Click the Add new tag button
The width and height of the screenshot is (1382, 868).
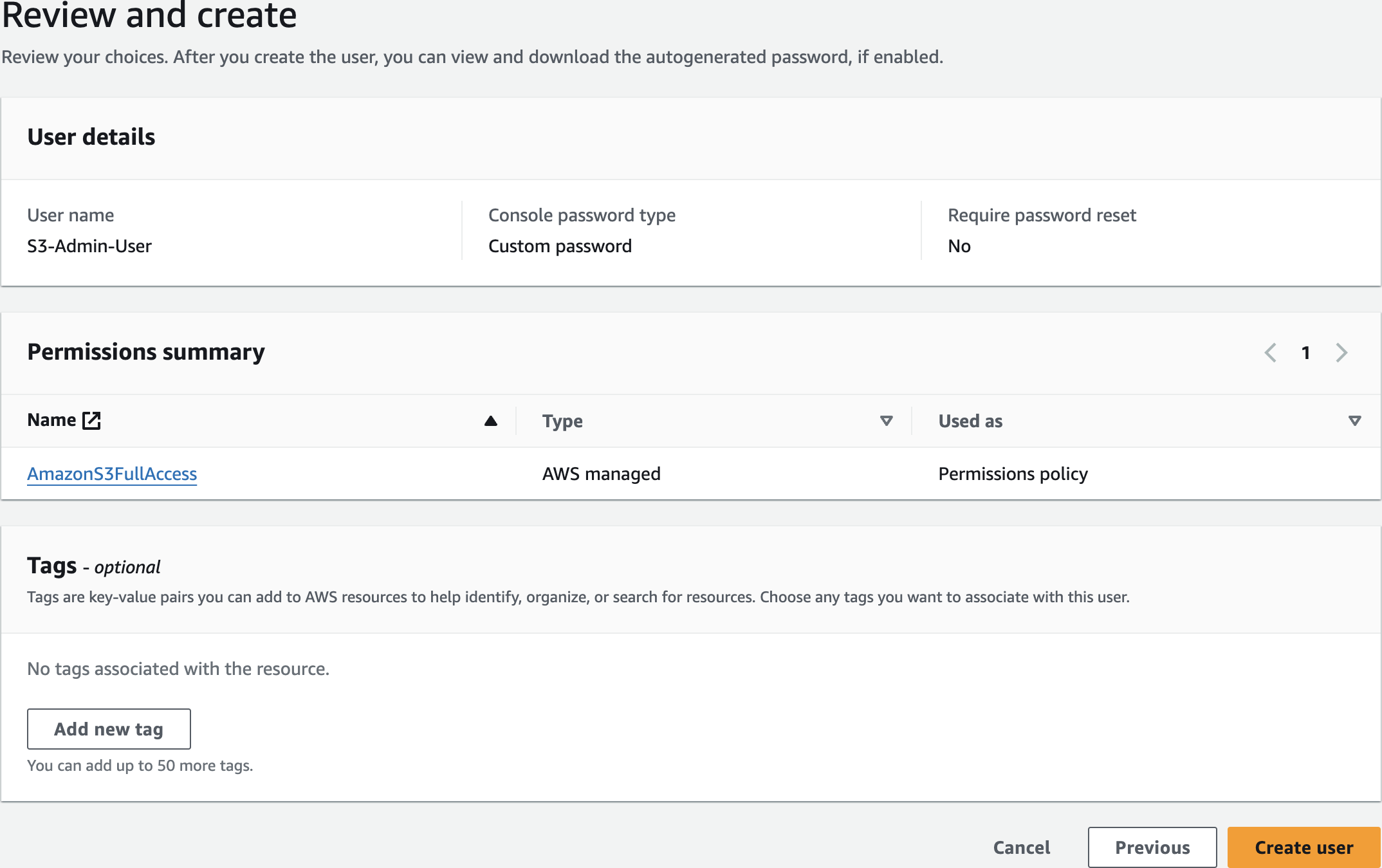coord(109,729)
